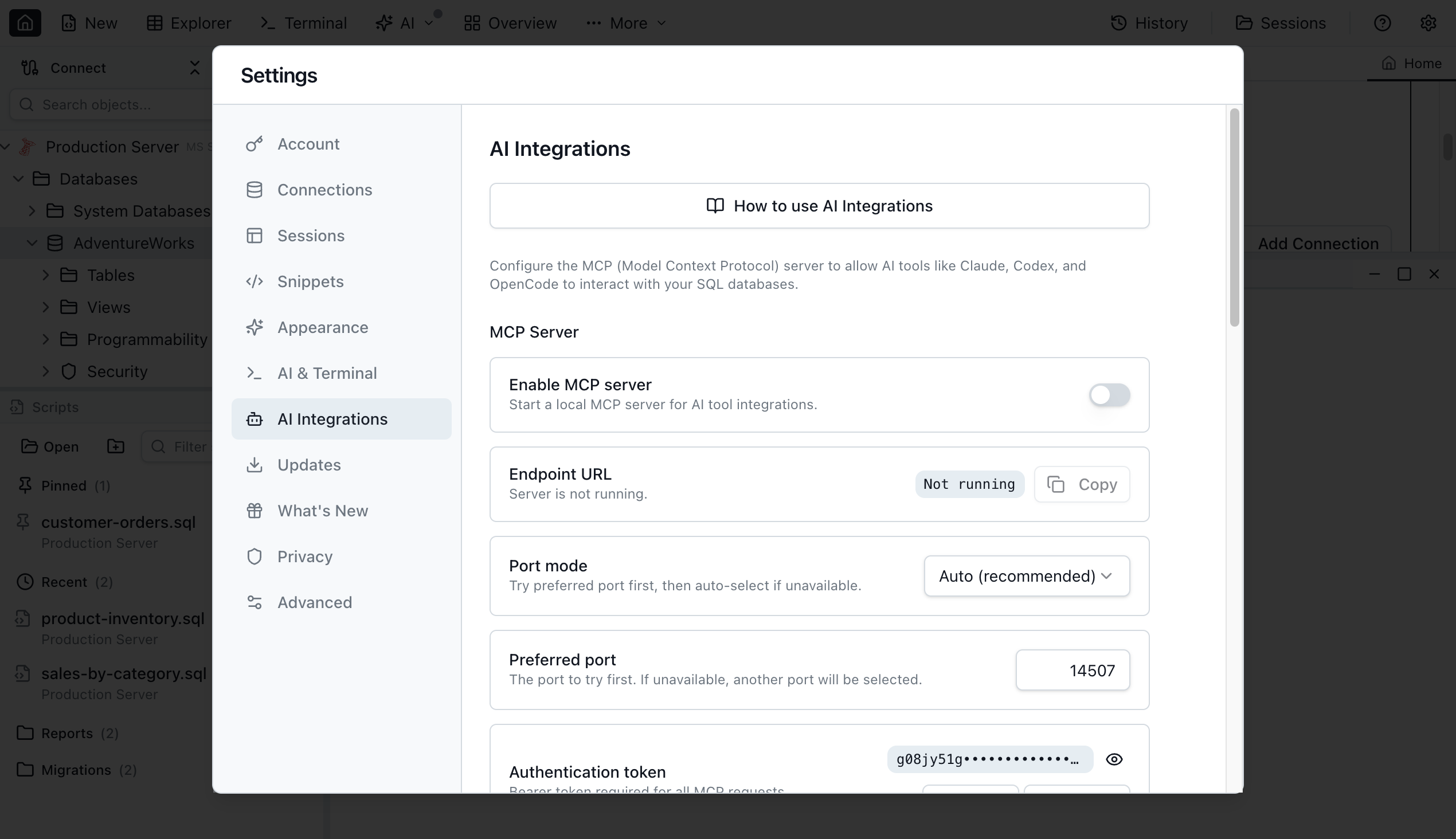Image resolution: width=1456 pixels, height=839 pixels.
Task: Expand the Security node
Action: coord(46,371)
